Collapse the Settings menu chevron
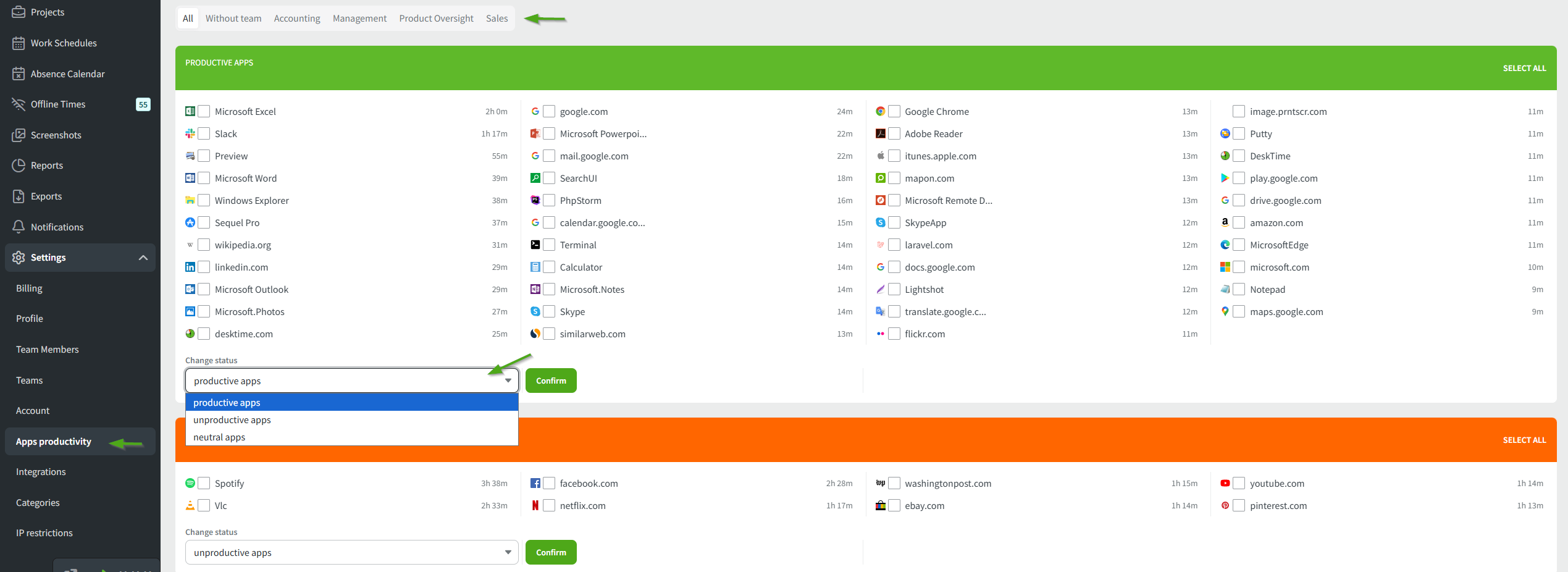The width and height of the screenshot is (1568, 572). coord(143,258)
